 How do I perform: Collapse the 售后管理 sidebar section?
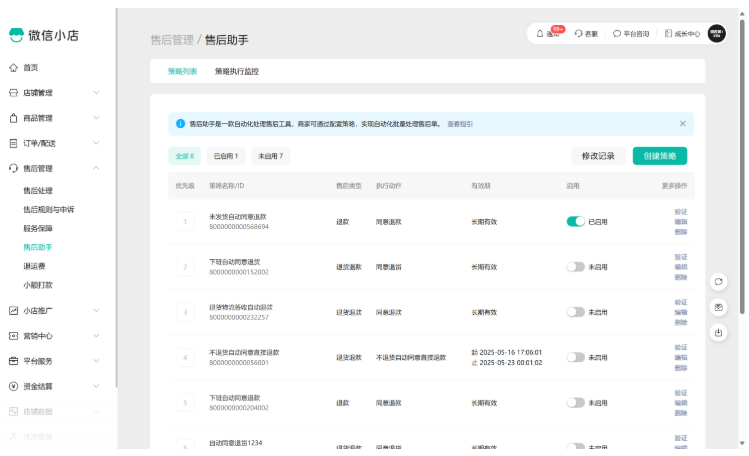click(x=59, y=169)
